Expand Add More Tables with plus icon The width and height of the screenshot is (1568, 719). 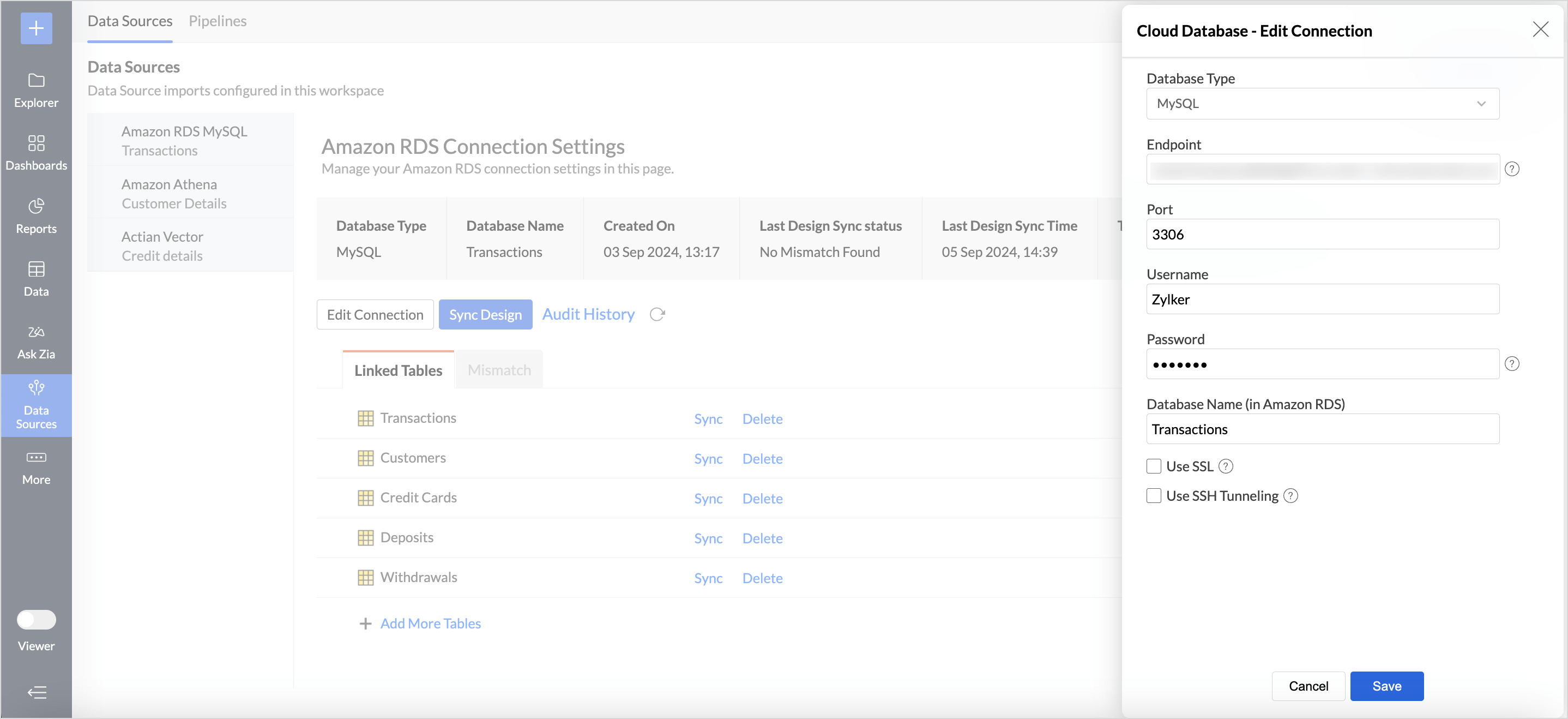[x=365, y=624]
